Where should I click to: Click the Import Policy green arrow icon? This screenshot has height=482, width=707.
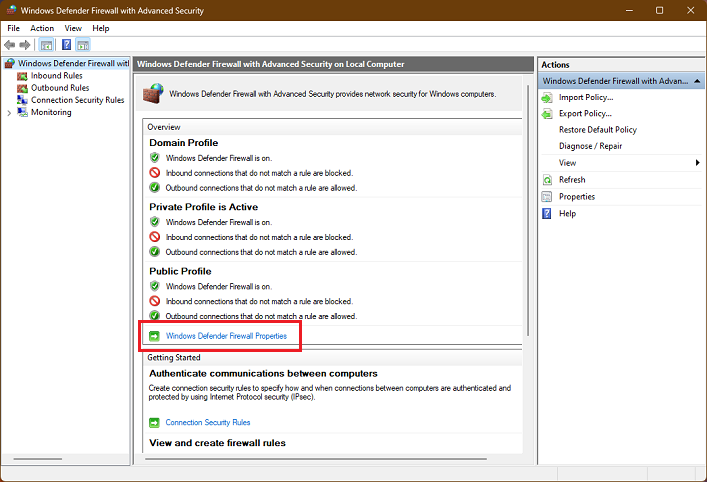pyautogui.click(x=547, y=98)
